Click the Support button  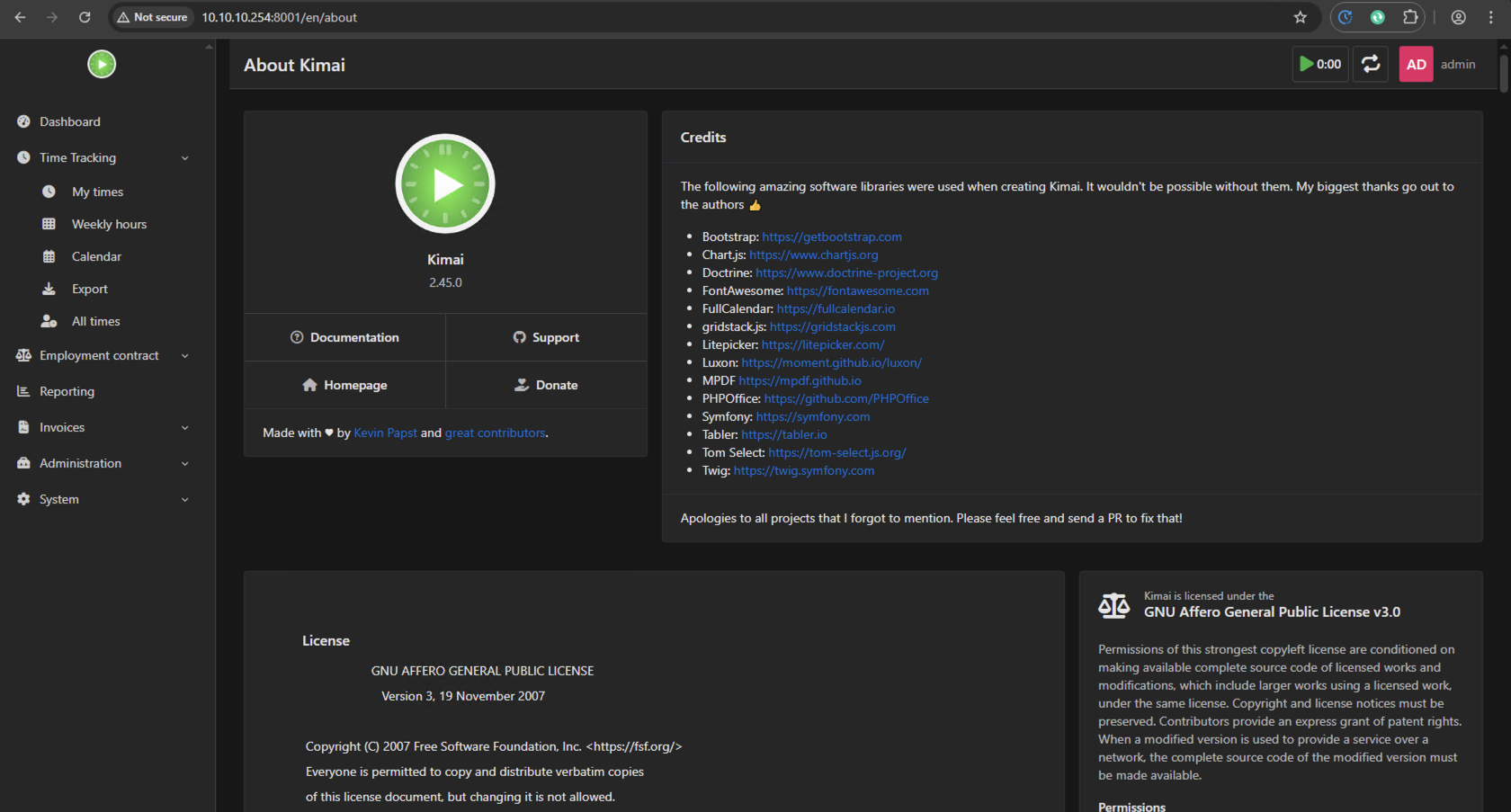click(x=546, y=337)
